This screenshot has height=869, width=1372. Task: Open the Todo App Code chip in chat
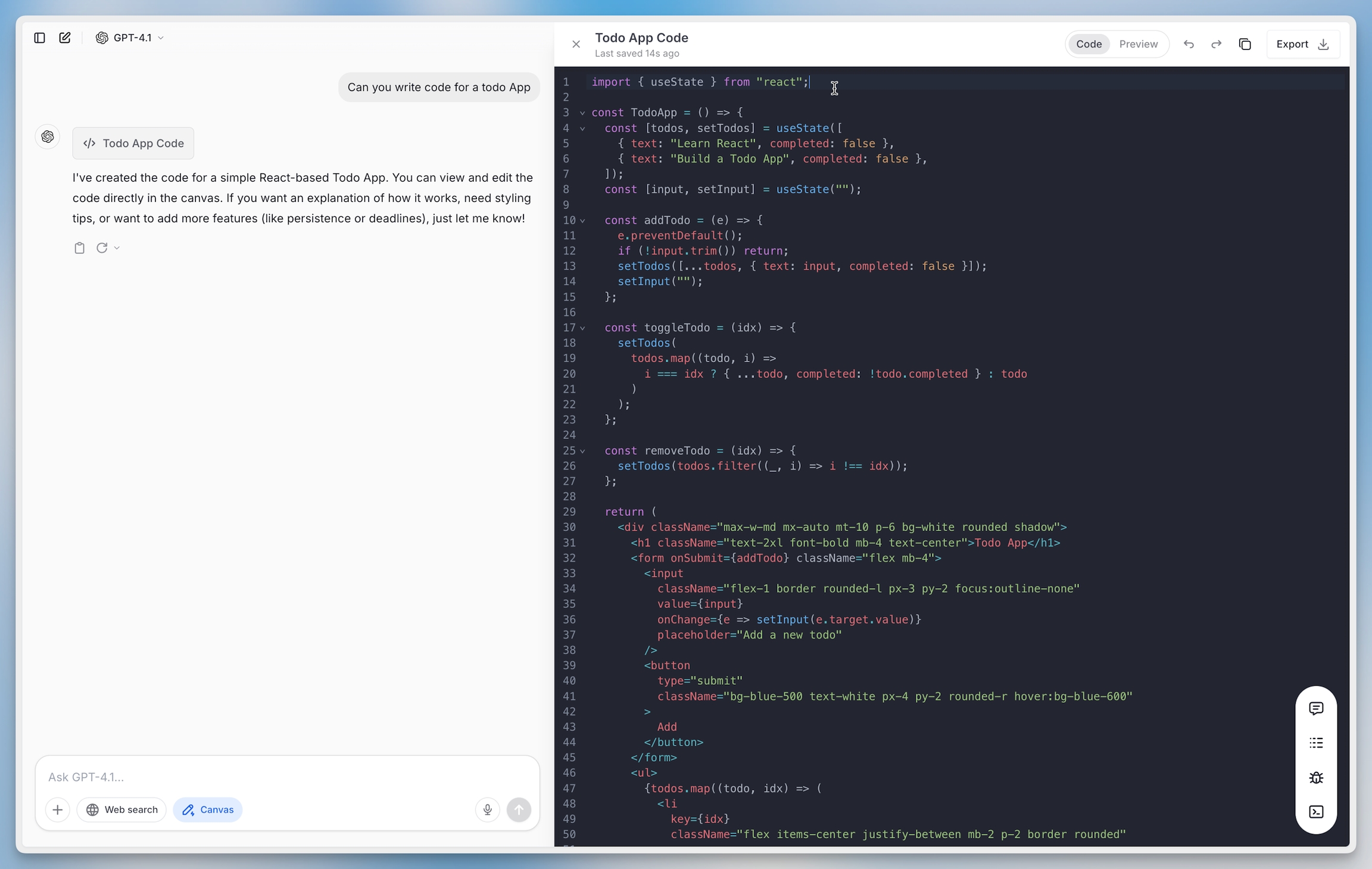pyautogui.click(x=133, y=143)
